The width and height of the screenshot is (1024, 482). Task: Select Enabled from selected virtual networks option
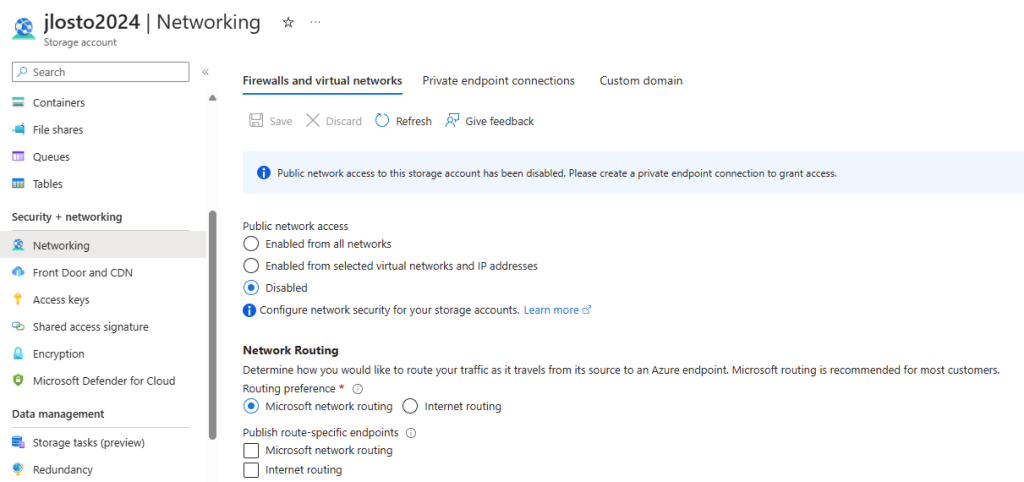point(251,266)
